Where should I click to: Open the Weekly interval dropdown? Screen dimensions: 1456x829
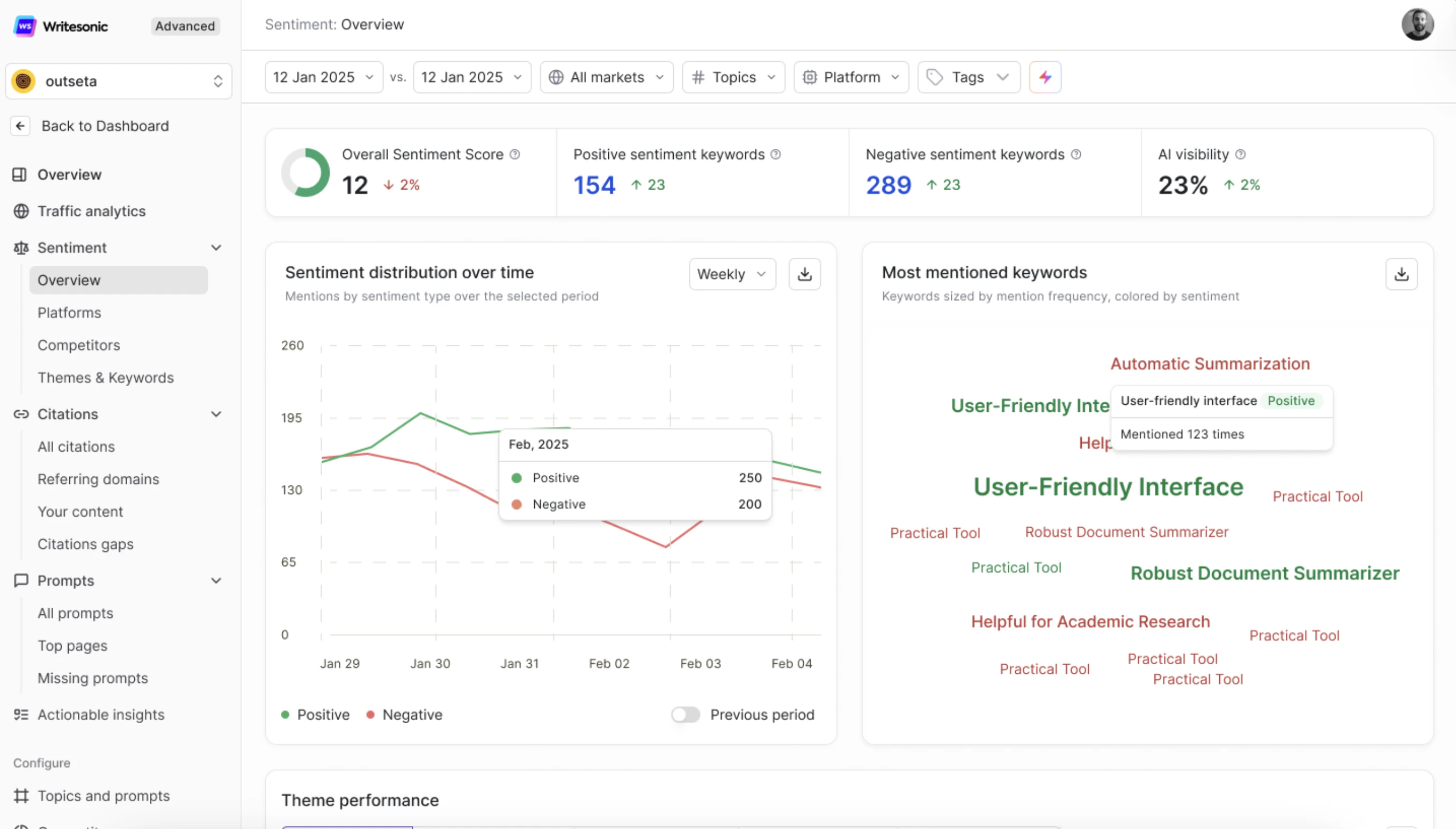(732, 274)
